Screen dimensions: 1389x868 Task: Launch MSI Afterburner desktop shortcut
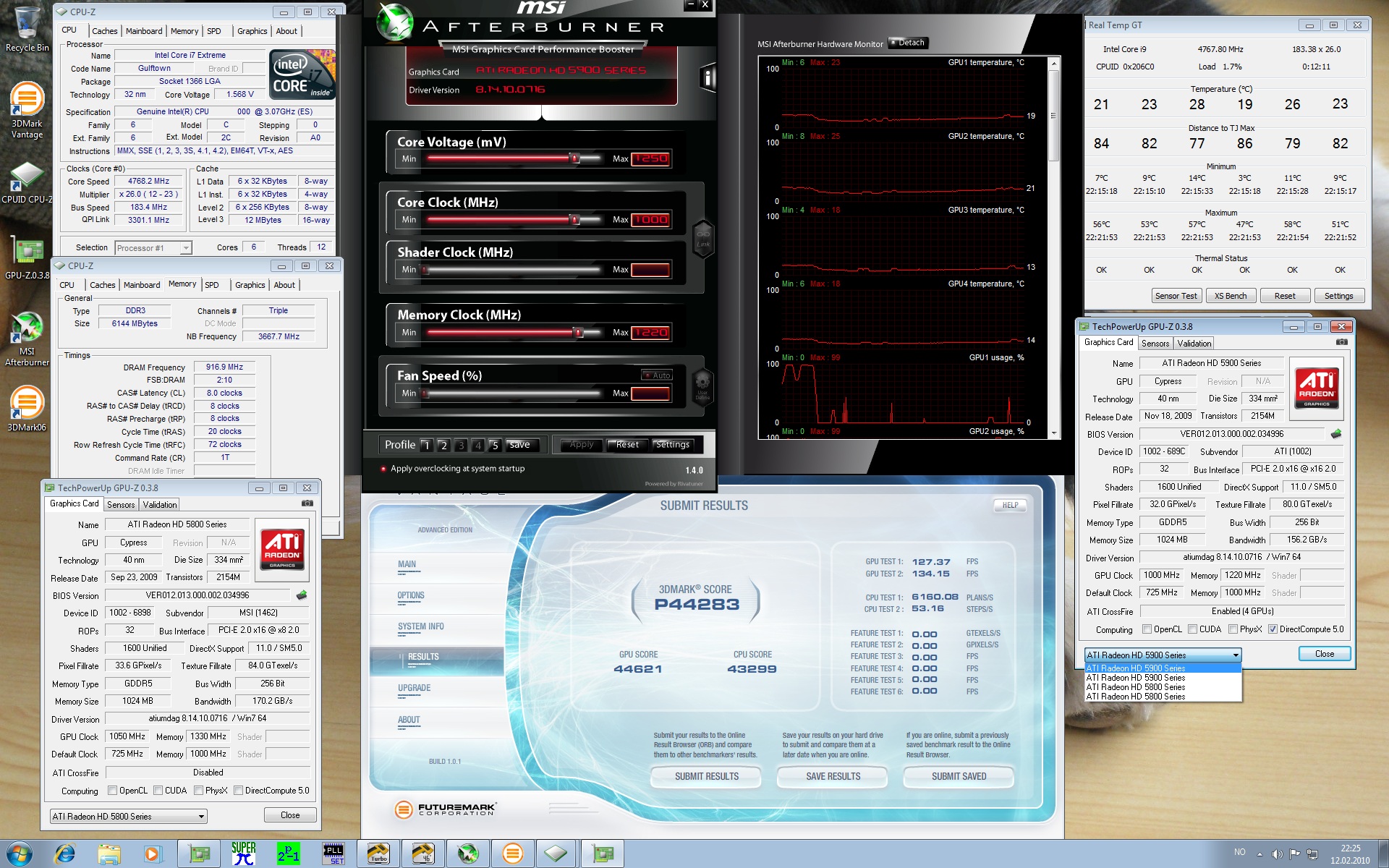(27, 339)
